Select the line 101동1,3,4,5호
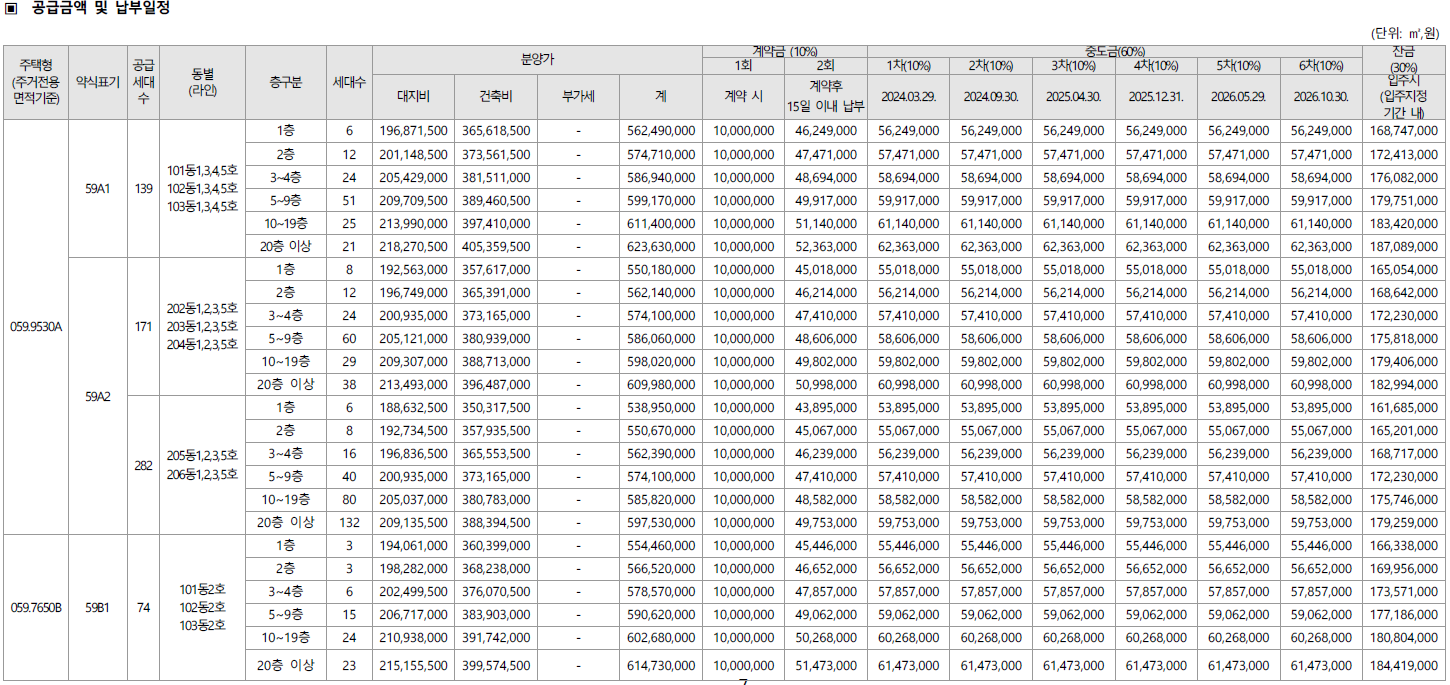 pos(202,170)
